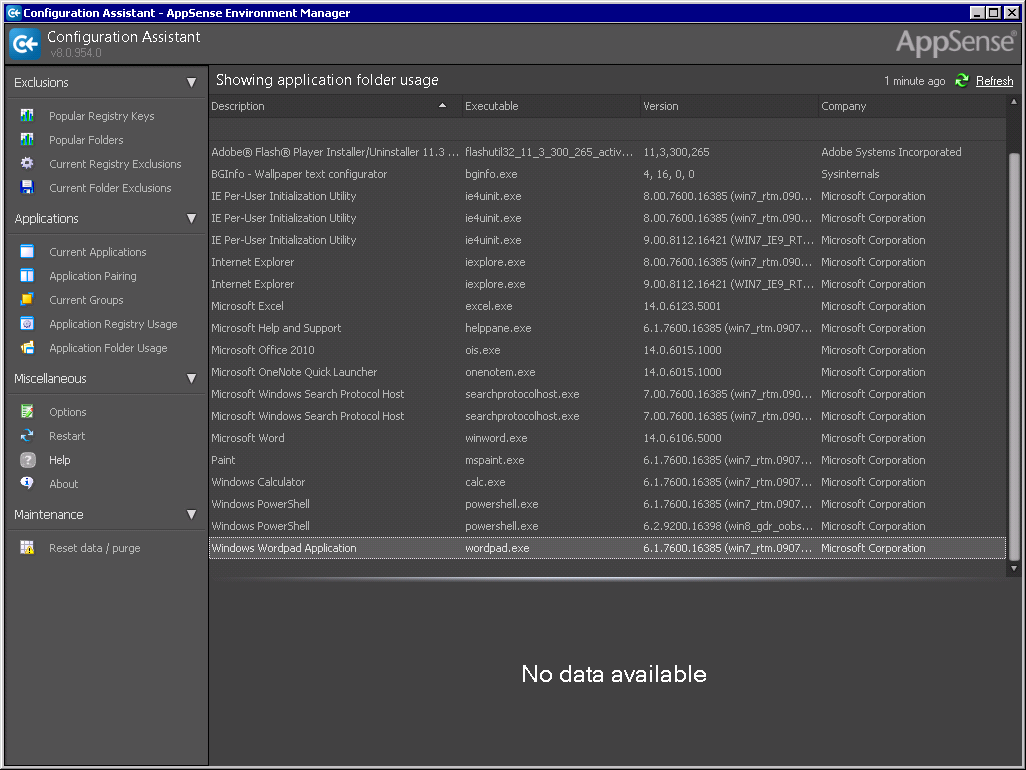Open the Application Registry Usage page

point(113,324)
